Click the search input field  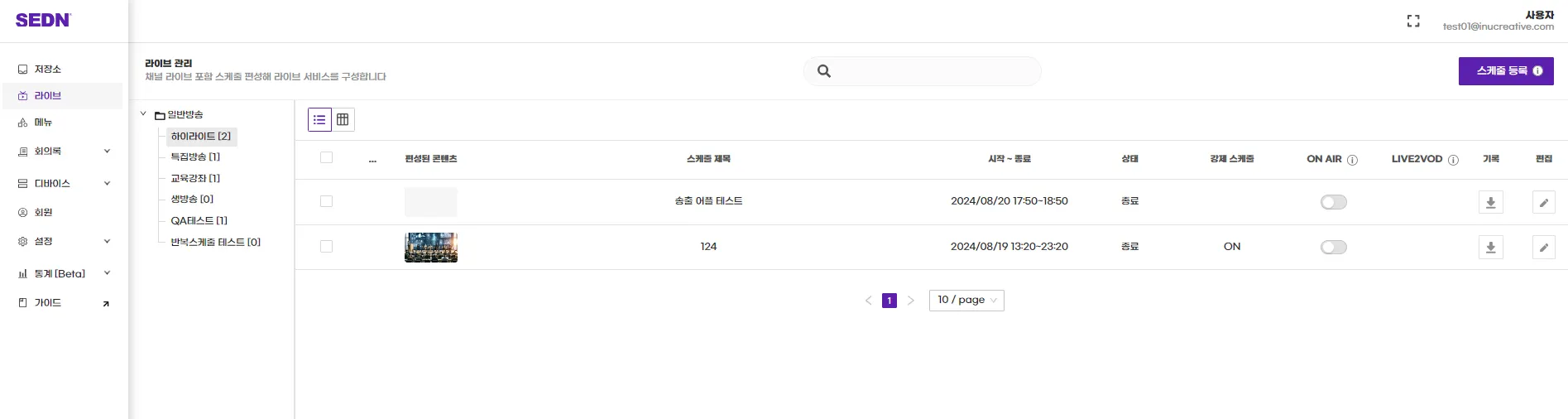tap(922, 71)
